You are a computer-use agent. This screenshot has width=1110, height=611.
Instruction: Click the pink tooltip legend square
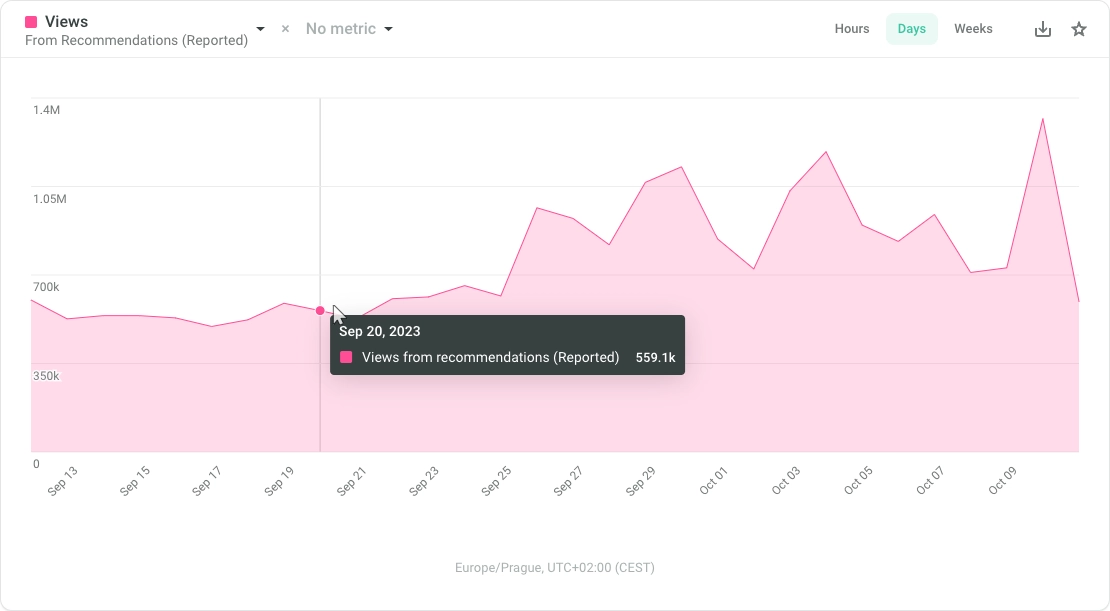[346, 357]
